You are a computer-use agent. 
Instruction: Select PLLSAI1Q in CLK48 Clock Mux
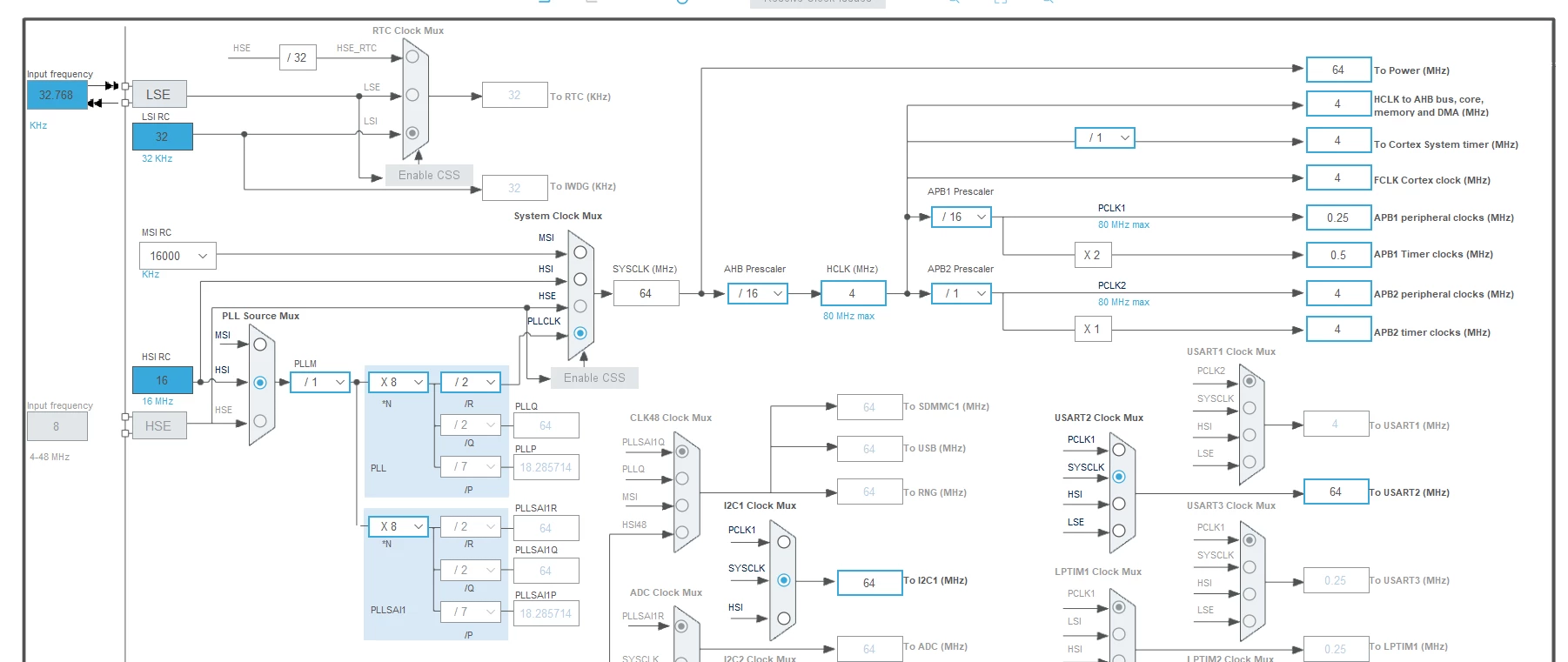pos(682,451)
